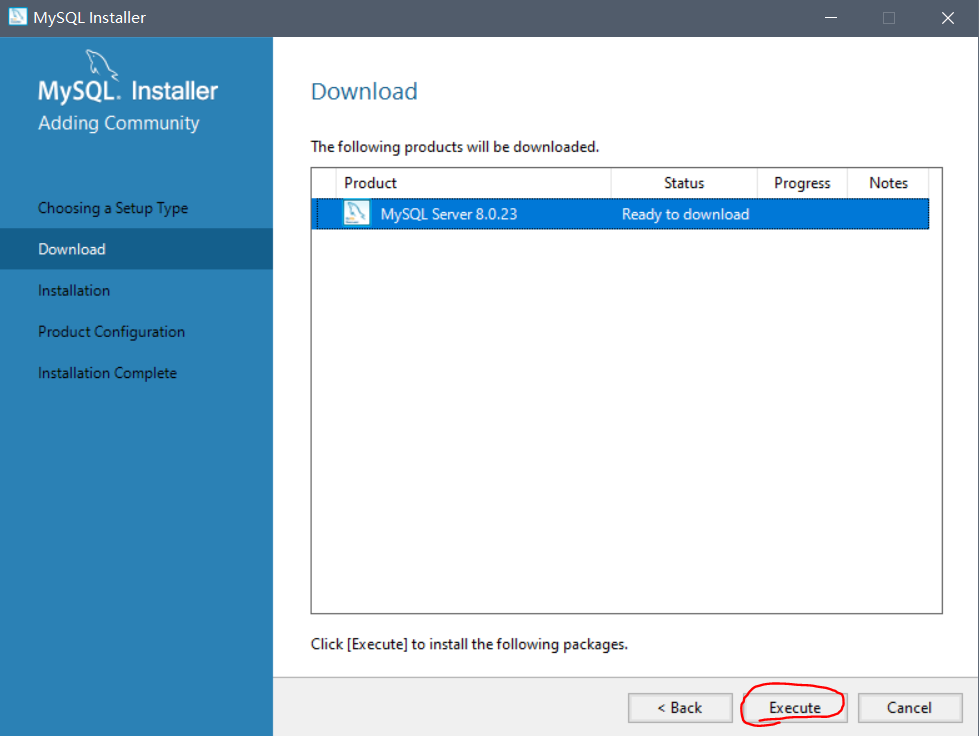Click the Product column header
Viewport: 979px width, 736px height.
coord(473,183)
